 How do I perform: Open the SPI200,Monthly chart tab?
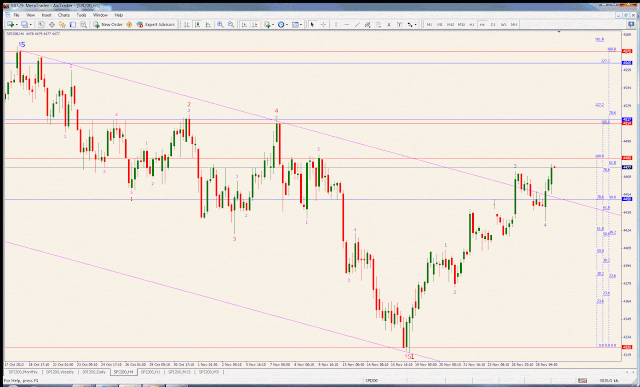click(x=23, y=372)
